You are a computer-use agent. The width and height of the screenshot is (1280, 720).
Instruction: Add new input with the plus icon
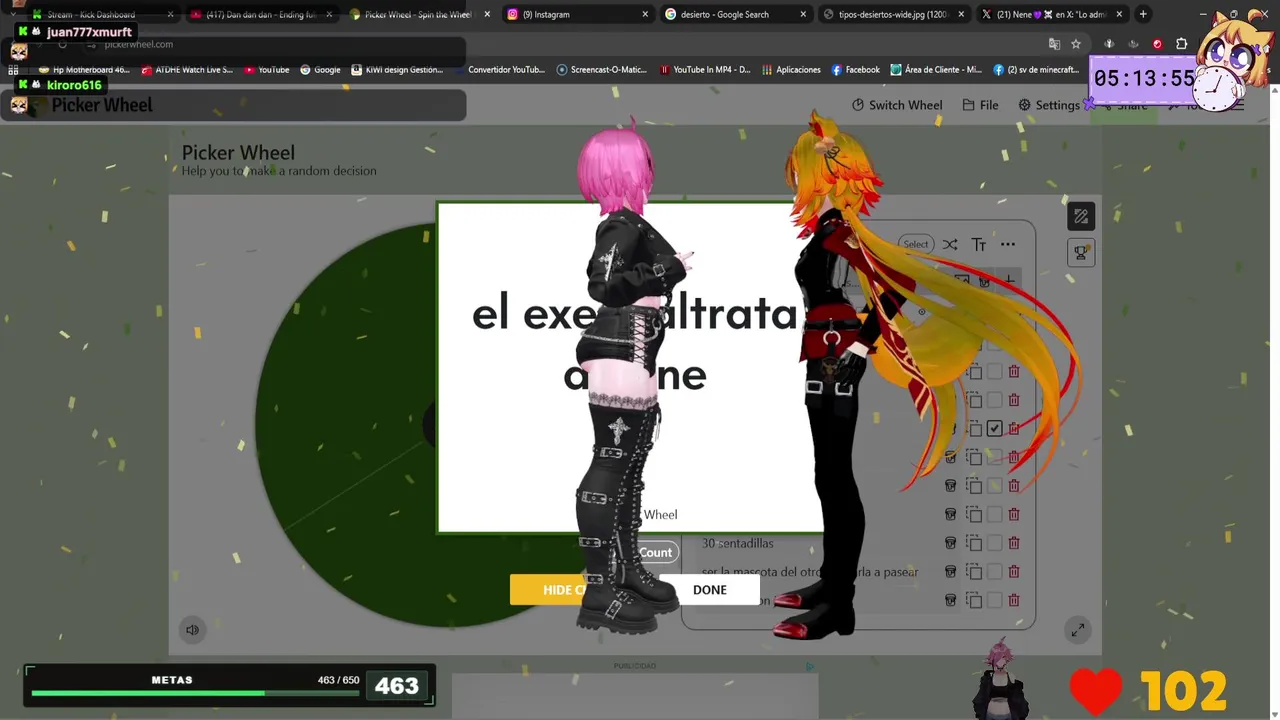[1010, 282]
